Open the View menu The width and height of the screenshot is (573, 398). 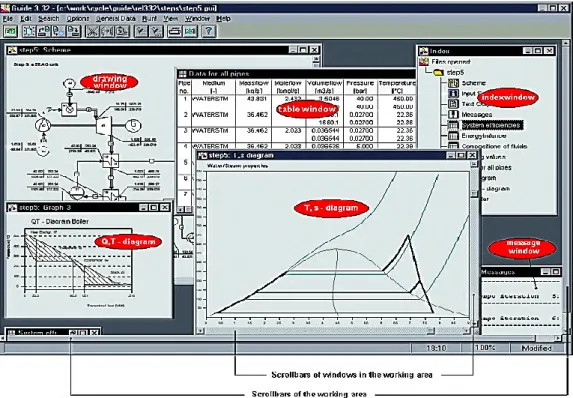click(x=170, y=19)
